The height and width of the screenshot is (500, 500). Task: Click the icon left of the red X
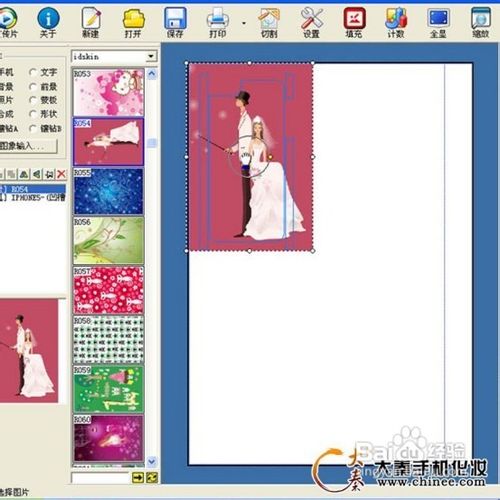click(49, 174)
